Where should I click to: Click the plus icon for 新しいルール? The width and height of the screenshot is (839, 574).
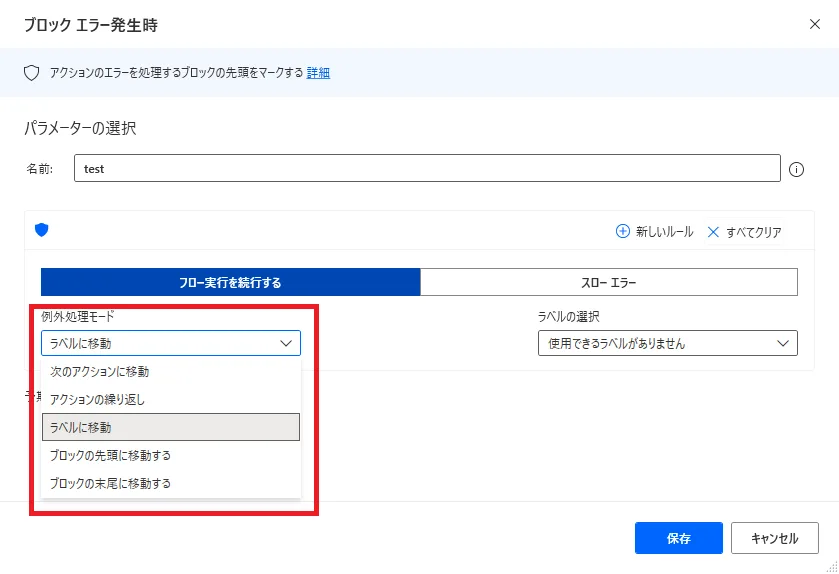[622, 231]
